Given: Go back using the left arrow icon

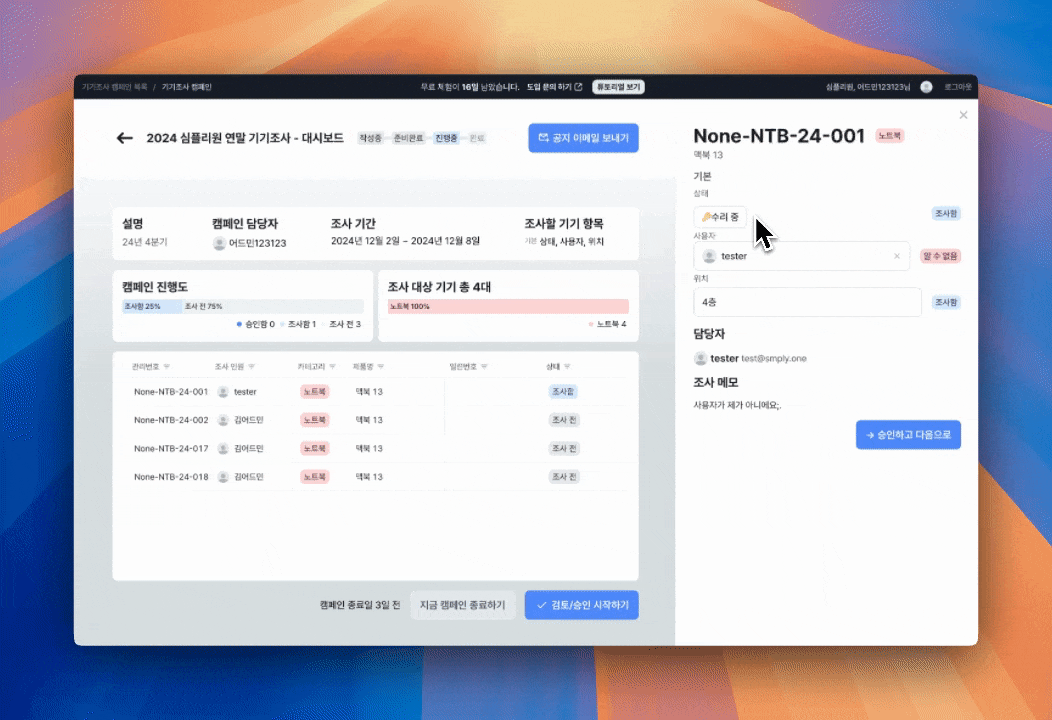Looking at the screenshot, I should pyautogui.click(x=124, y=138).
